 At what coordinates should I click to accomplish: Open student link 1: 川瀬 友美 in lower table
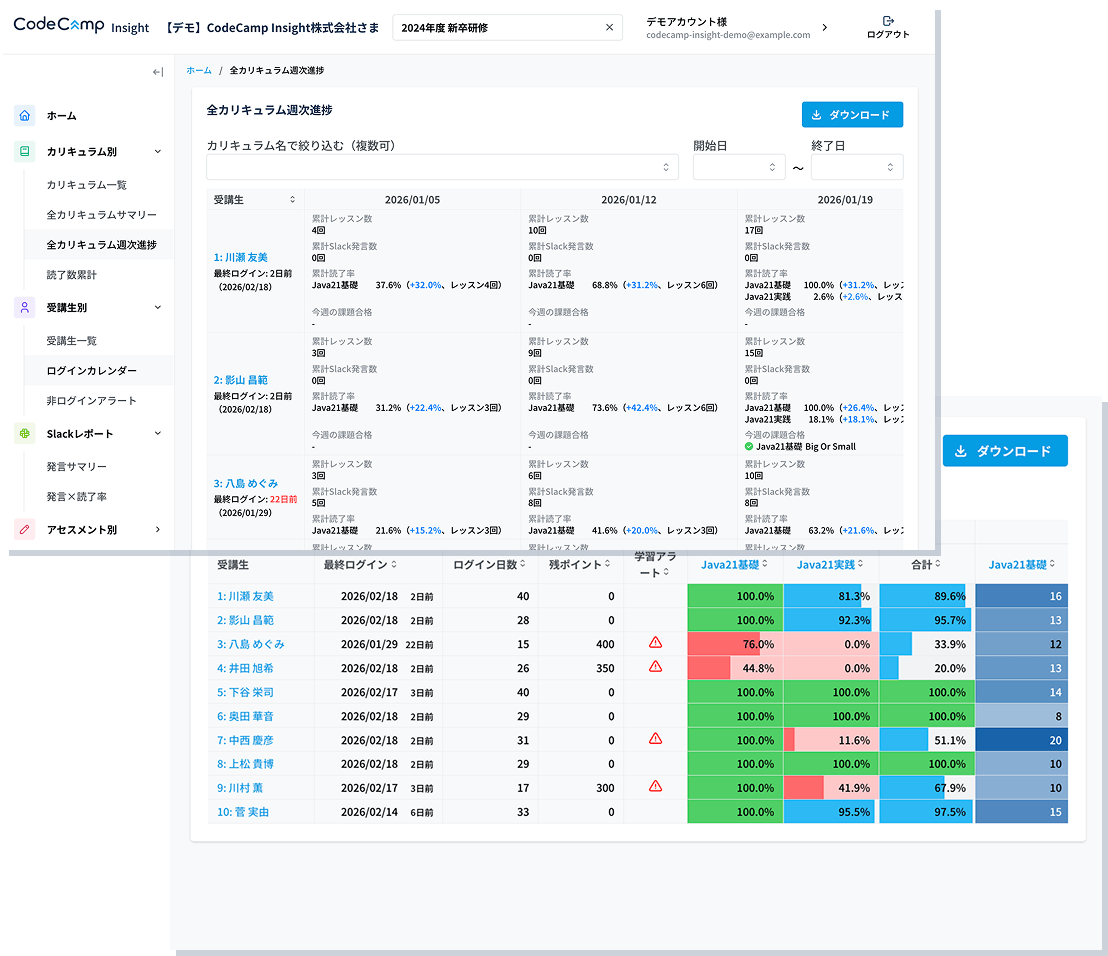tap(245, 596)
